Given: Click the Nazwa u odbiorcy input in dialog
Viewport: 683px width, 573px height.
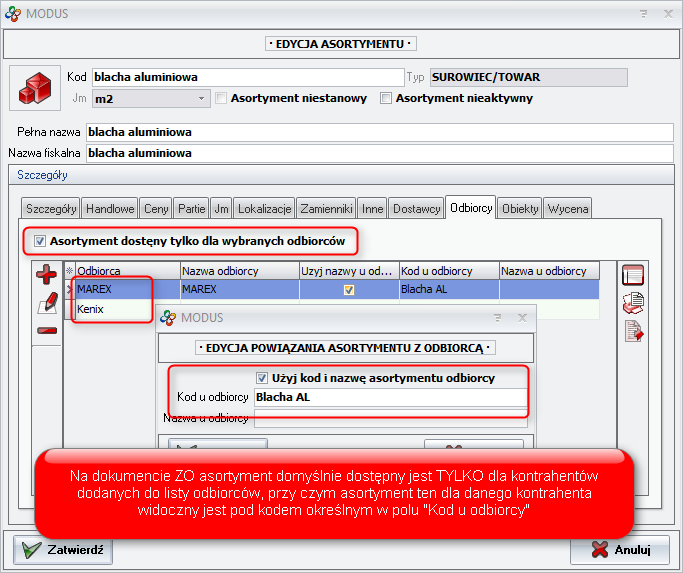Looking at the screenshot, I should pos(390,419).
